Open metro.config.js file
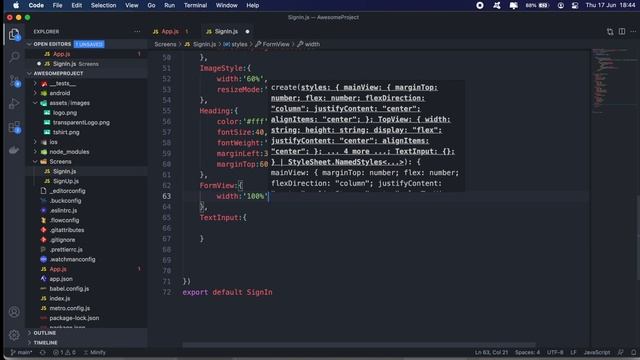640x360 pixels. pyautogui.click(x=69, y=308)
